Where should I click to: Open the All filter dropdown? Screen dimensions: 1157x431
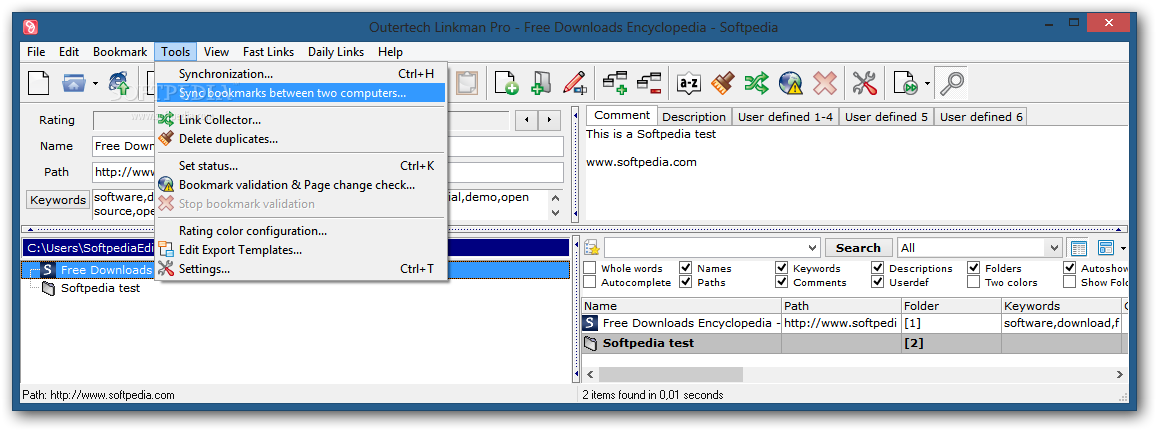tap(1053, 248)
